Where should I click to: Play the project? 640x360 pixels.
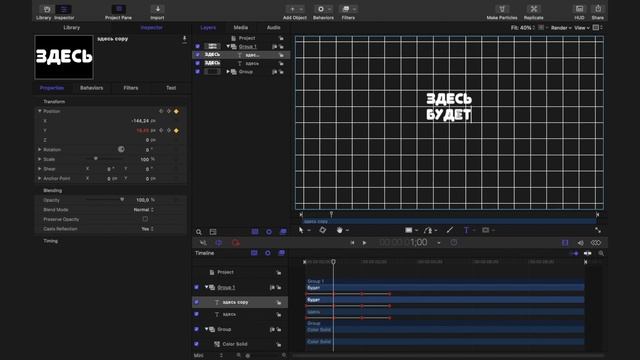pyautogui.click(x=364, y=243)
